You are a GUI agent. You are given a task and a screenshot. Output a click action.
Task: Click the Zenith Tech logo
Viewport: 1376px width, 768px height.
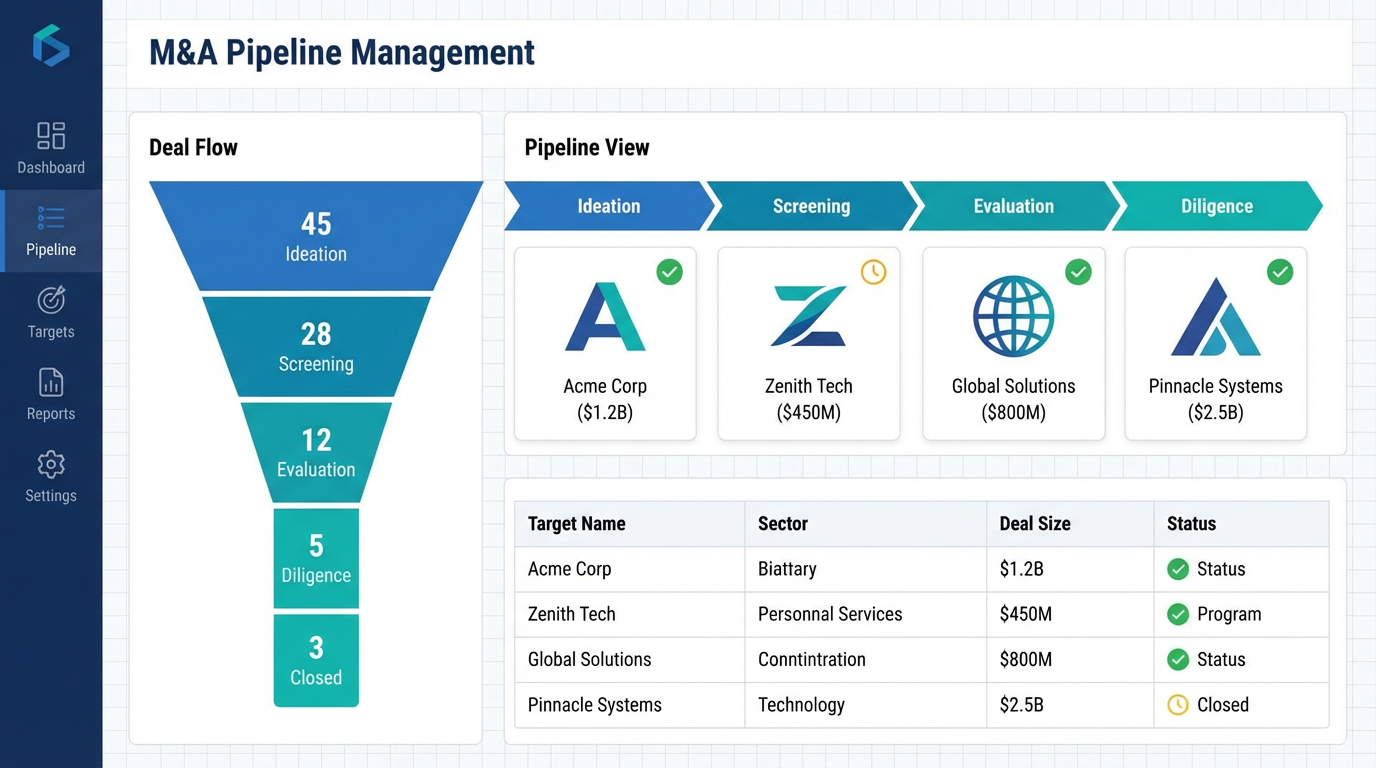point(808,317)
